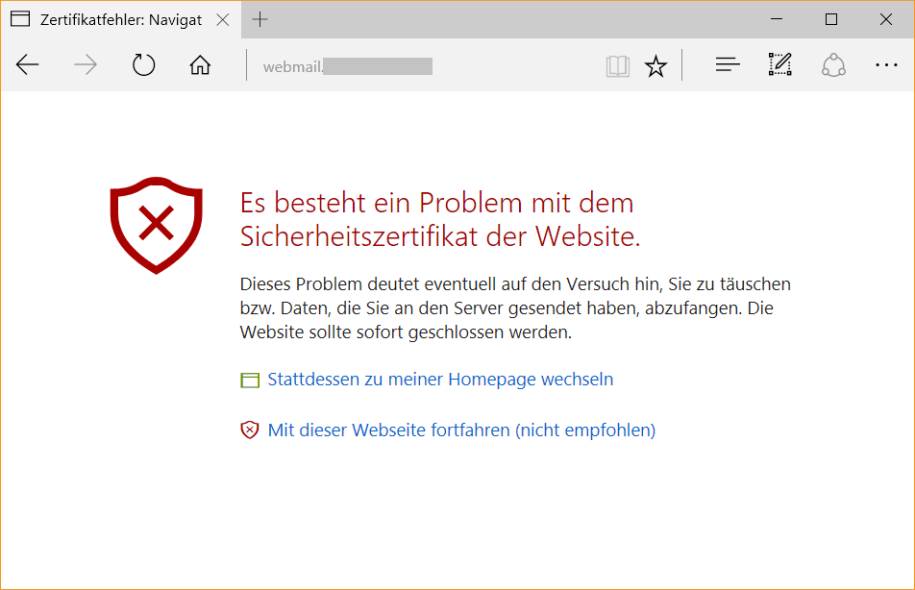Minimize the browser window
Viewport: 915px width, 590px height.
pos(777,19)
